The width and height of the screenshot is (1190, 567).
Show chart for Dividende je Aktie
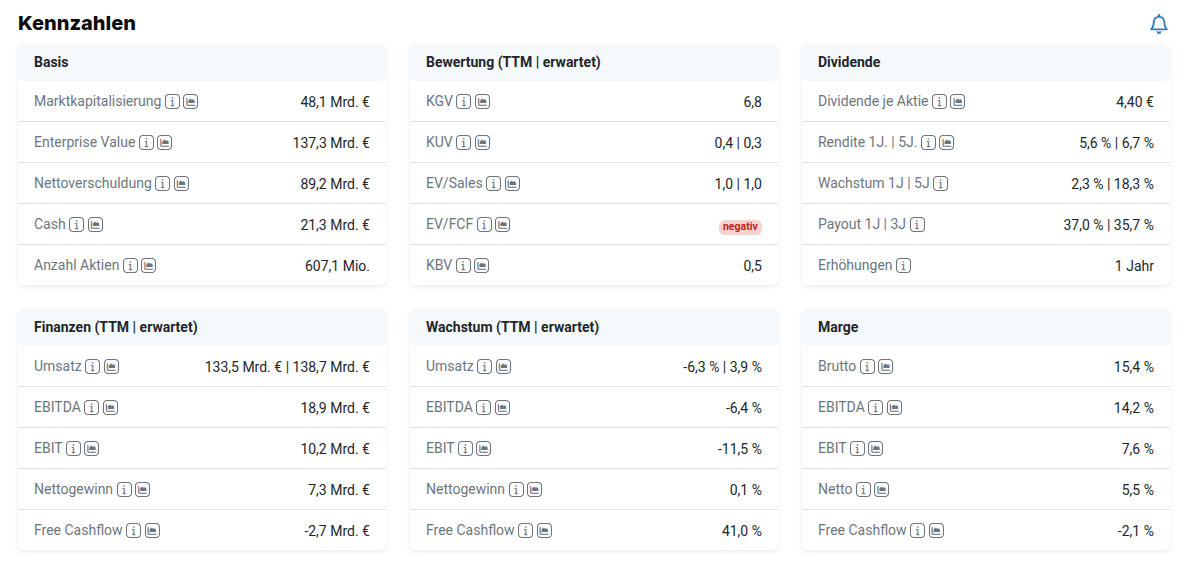click(x=957, y=101)
